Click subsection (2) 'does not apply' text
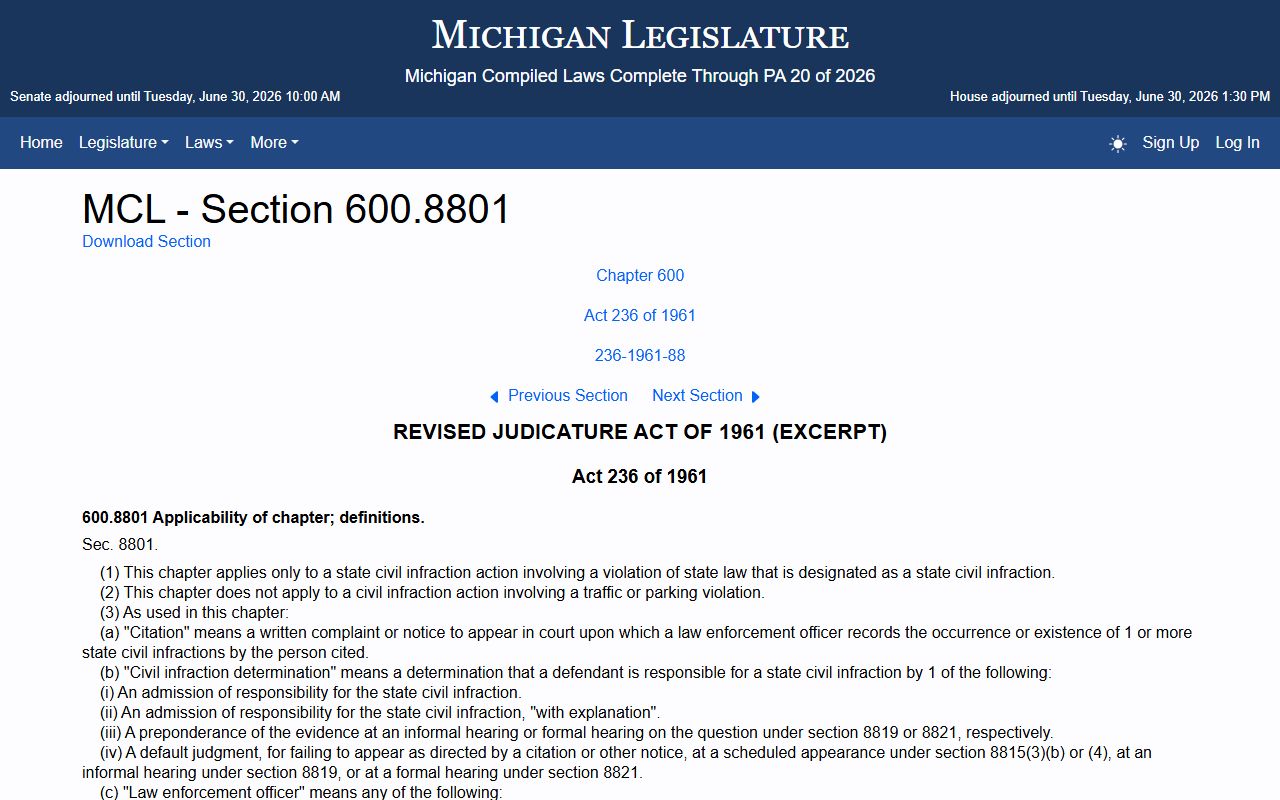 432,593
